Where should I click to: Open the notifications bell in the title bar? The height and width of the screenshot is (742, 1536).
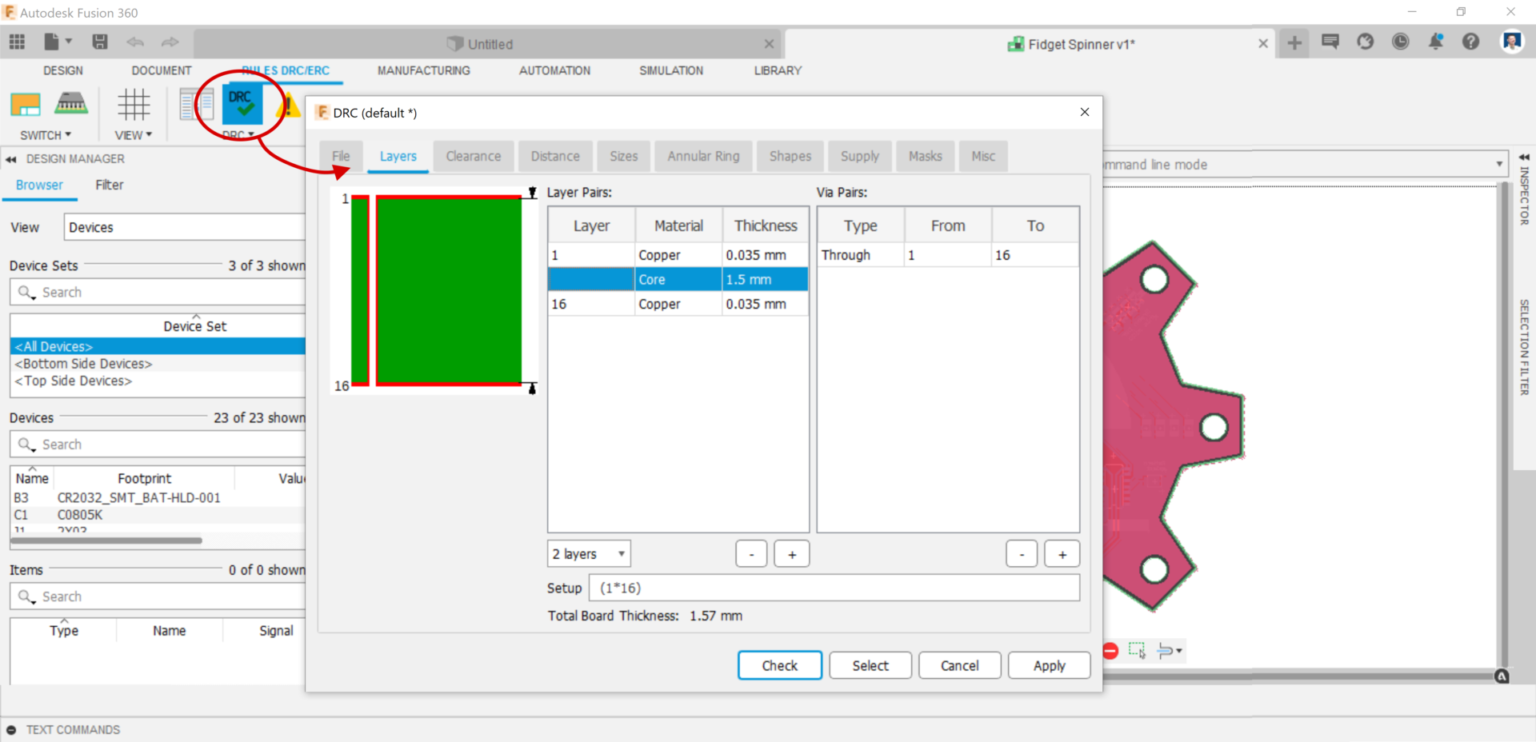(1436, 42)
